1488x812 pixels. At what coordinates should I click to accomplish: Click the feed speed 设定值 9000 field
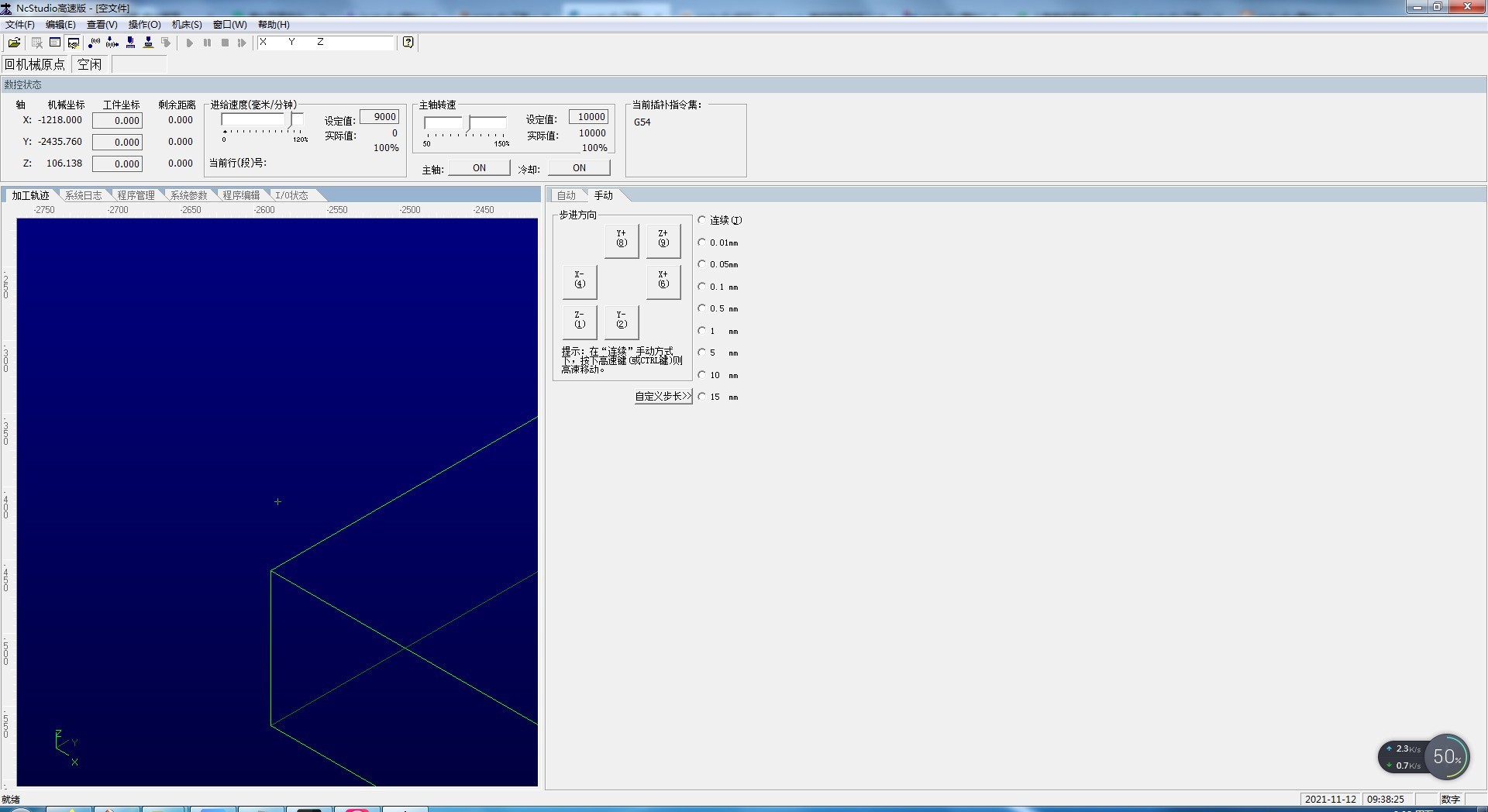(380, 117)
